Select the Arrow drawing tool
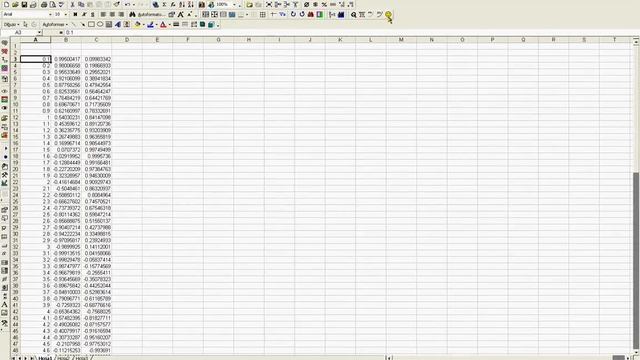This screenshot has width=640, height=360. [x=82, y=24]
